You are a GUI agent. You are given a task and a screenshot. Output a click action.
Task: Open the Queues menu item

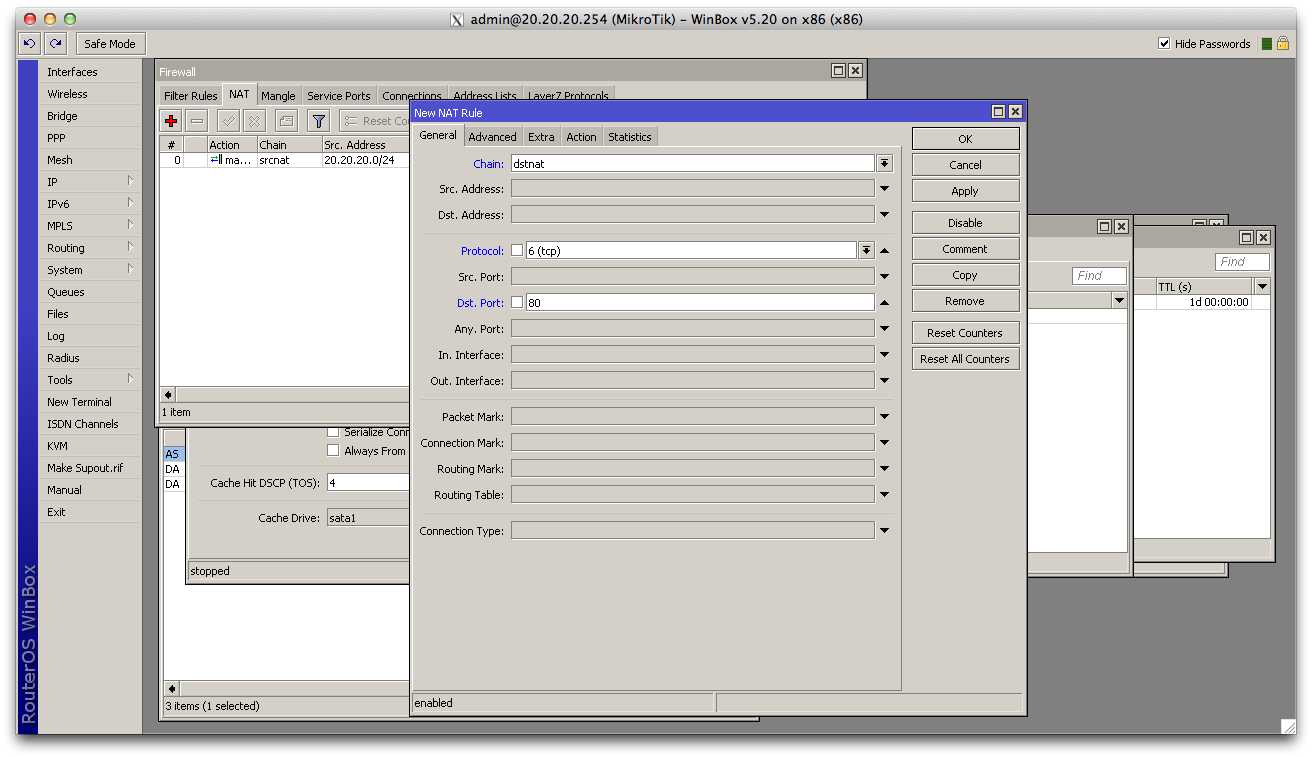[x=90, y=292]
